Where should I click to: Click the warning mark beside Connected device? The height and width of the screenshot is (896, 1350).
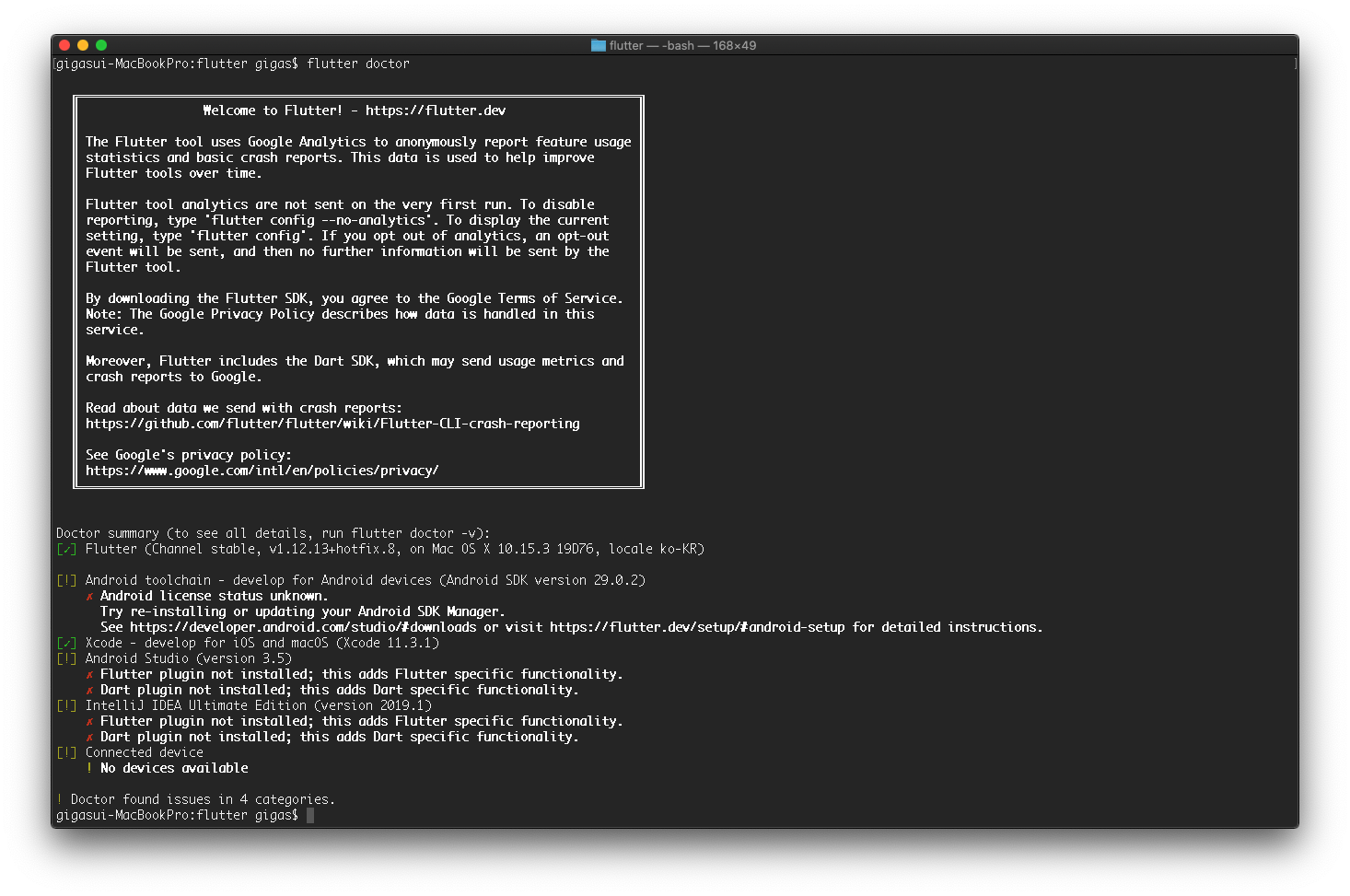[x=66, y=753]
